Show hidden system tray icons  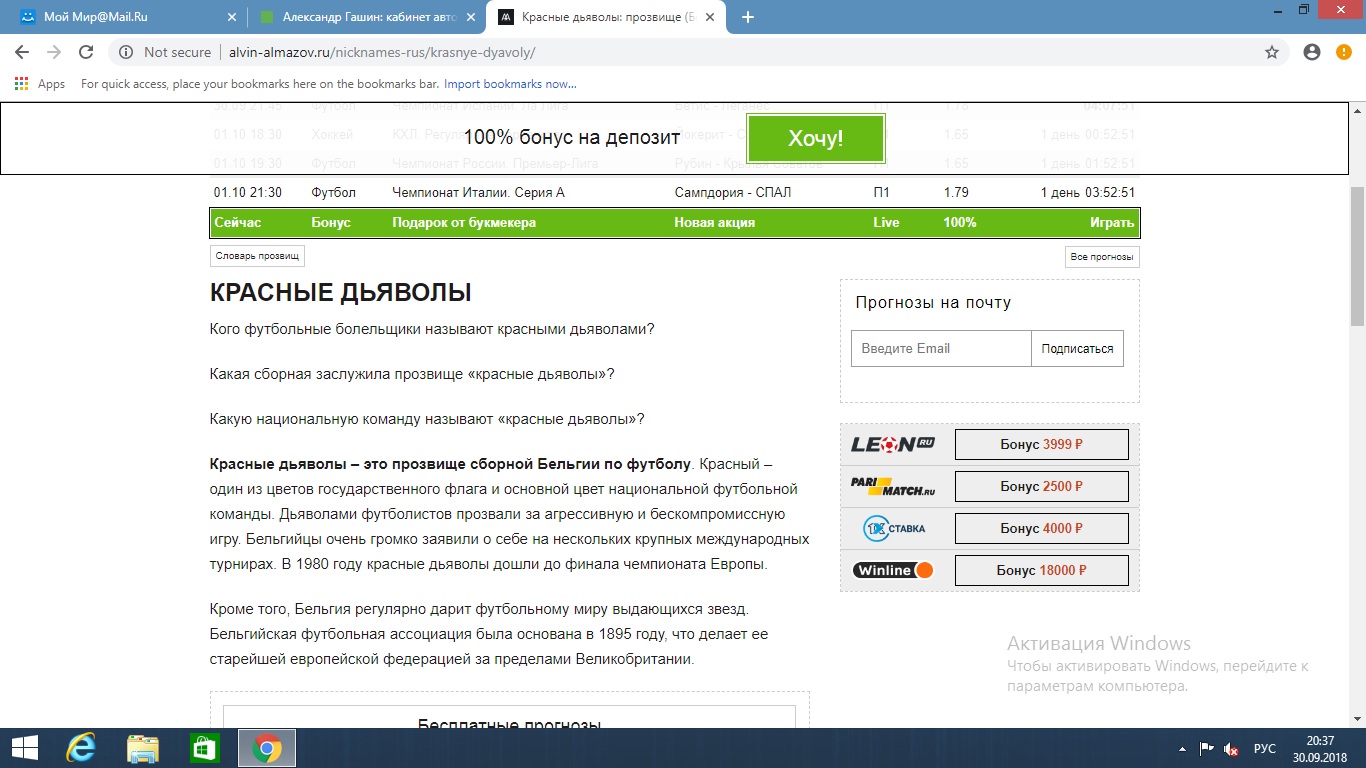tap(1183, 748)
